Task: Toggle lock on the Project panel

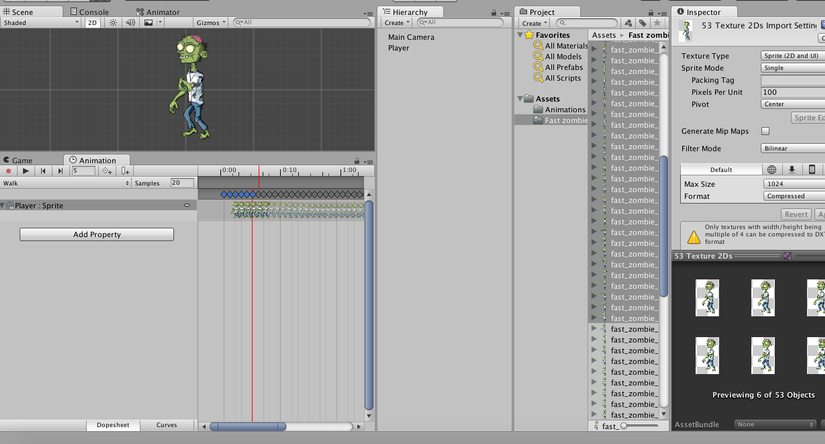Action: pyautogui.click(x=651, y=13)
